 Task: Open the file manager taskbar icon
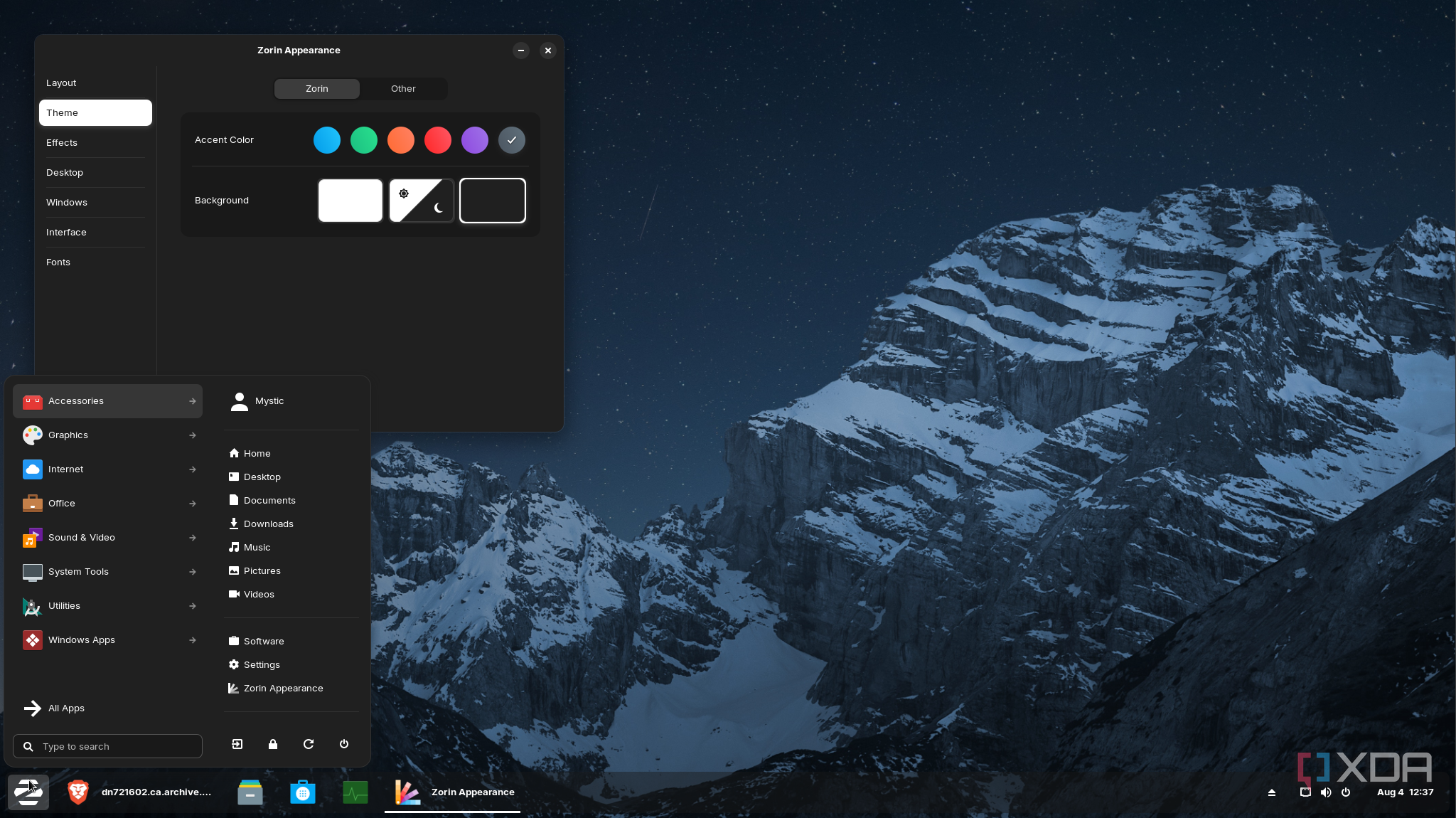click(250, 792)
